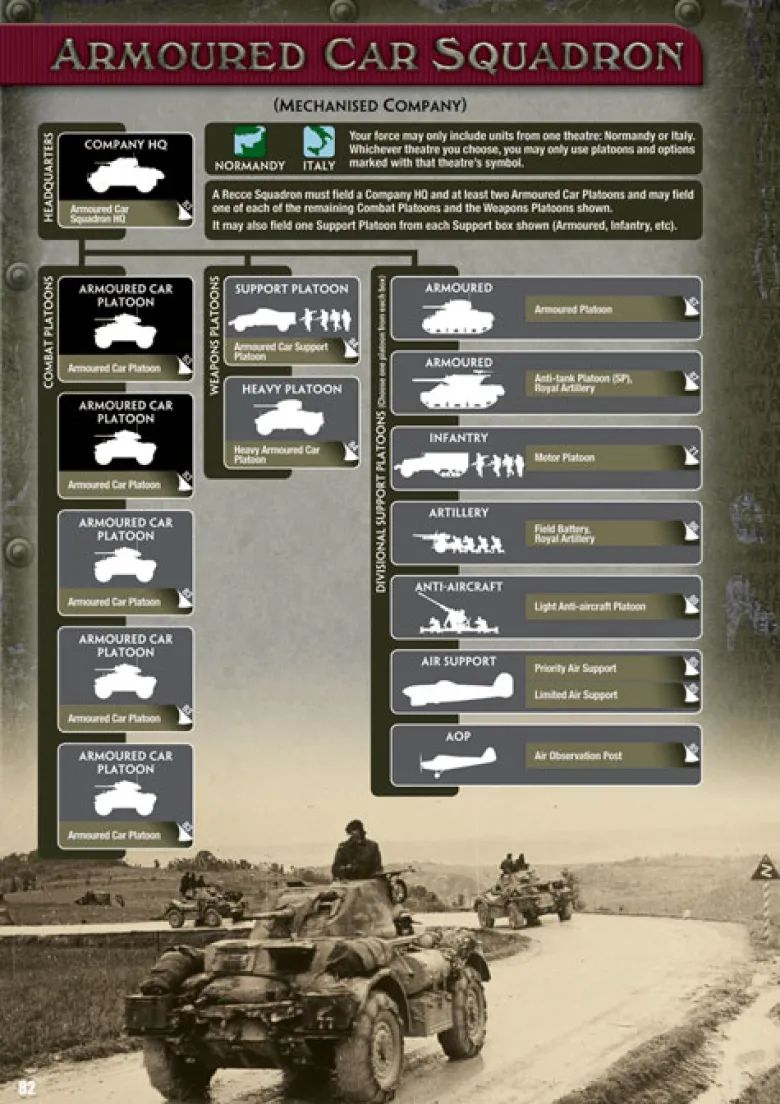The image size is (780, 1104).
Task: Select the Armoured Car Support Platoon label
Action: point(280,351)
